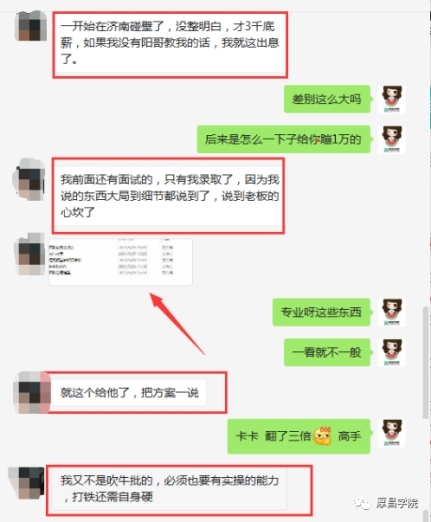Open the shared file list image thumbnail
This screenshot has height=522, width=431.
point(121,262)
